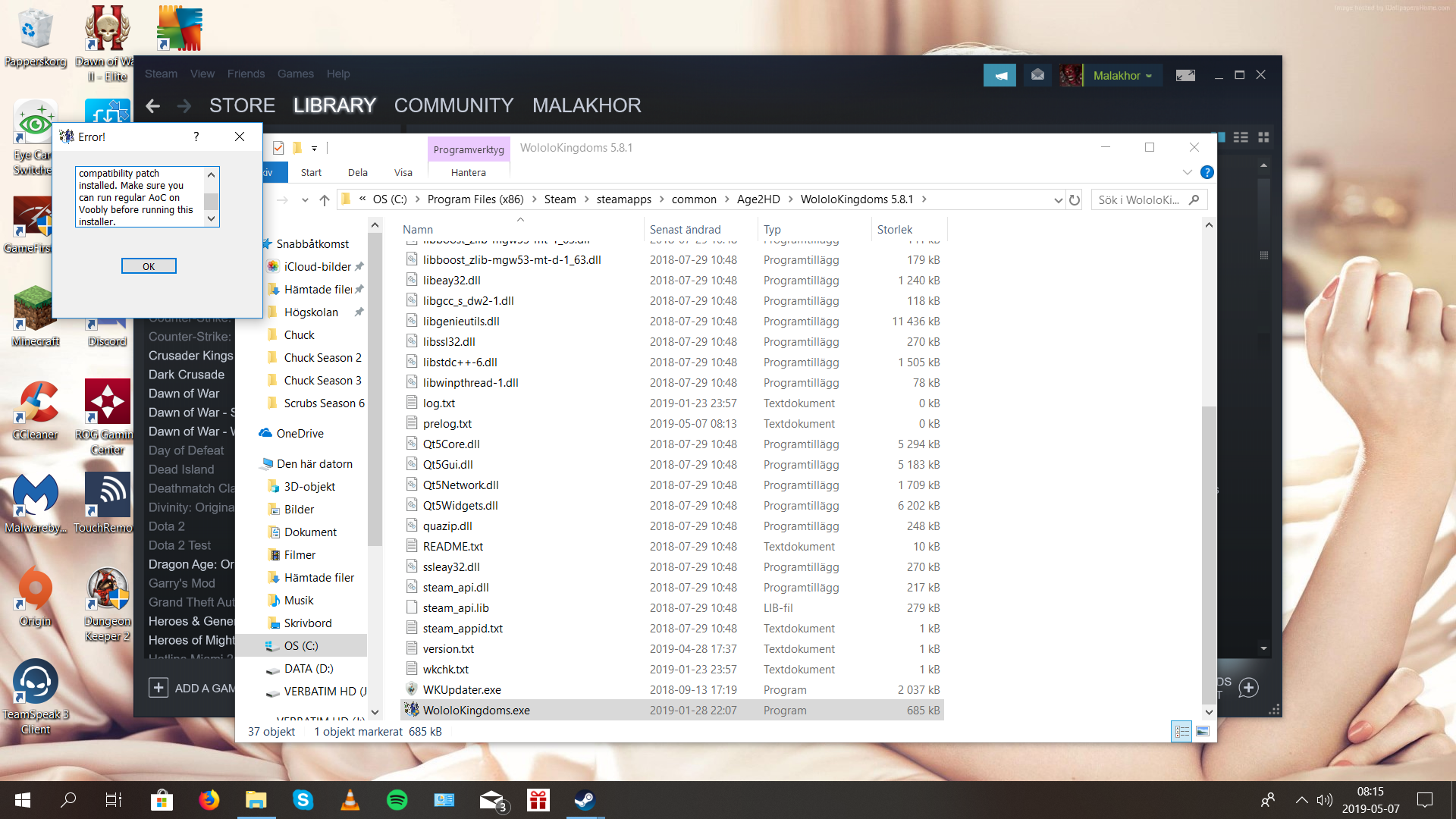Open Steam's Games menu
The image size is (1456, 819).
296,74
